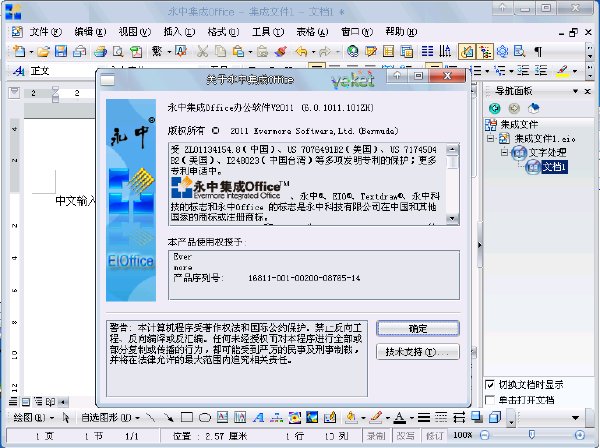Click the Paste clipboard icon
This screenshot has width=600, height=448.
click(x=238, y=51)
